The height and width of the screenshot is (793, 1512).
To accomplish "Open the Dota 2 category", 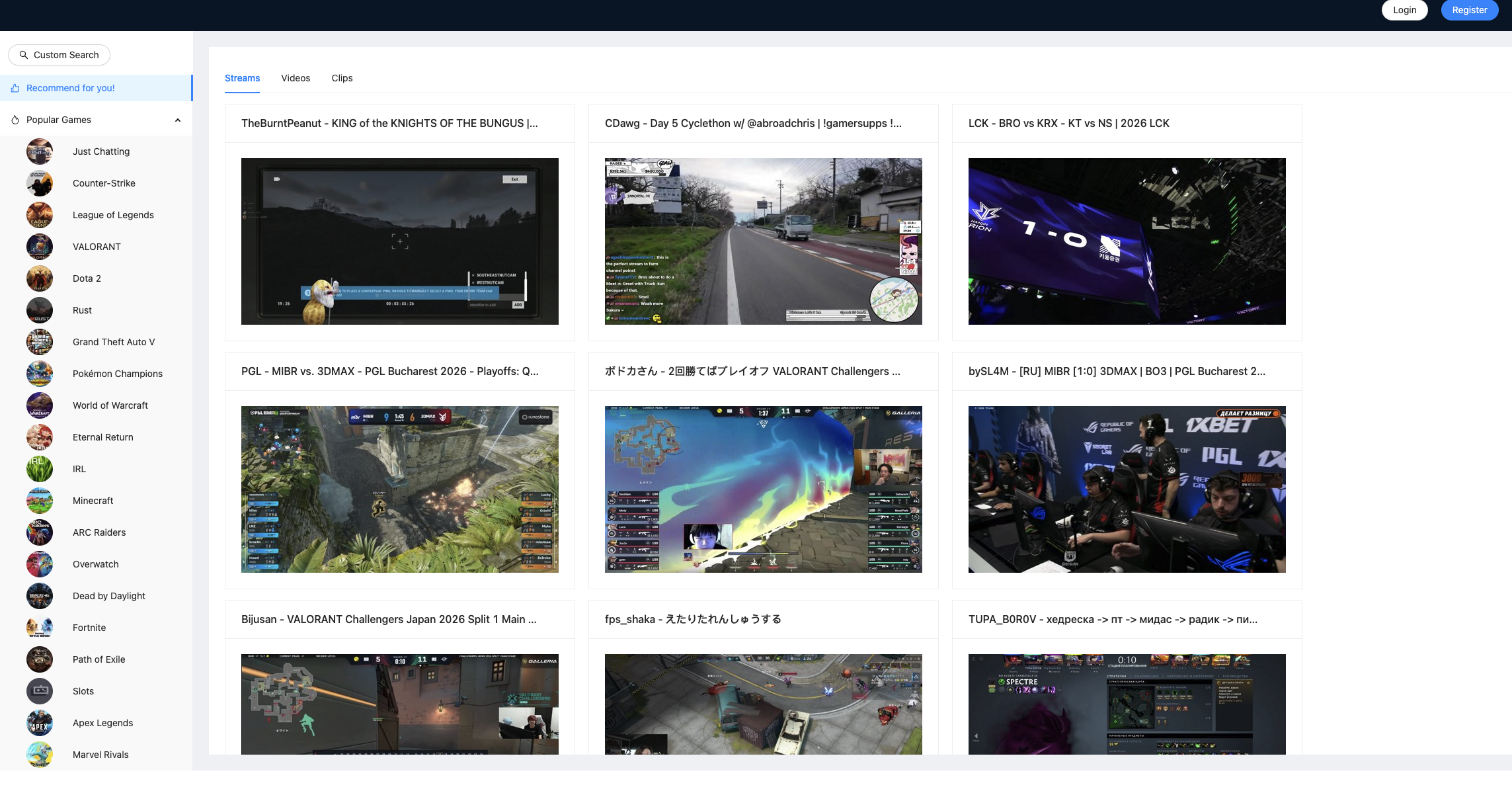I will point(40,278).
